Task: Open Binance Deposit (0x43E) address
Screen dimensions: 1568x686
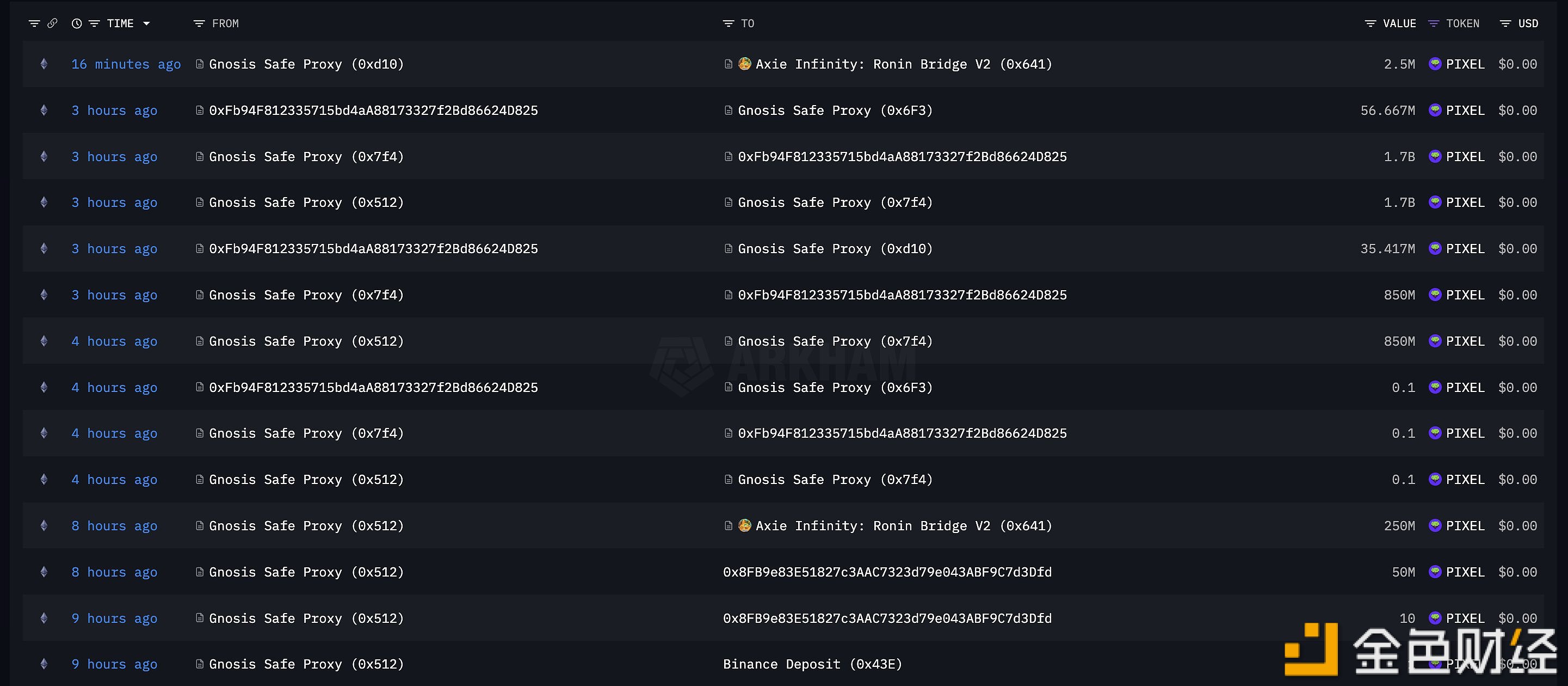Action: click(x=813, y=664)
